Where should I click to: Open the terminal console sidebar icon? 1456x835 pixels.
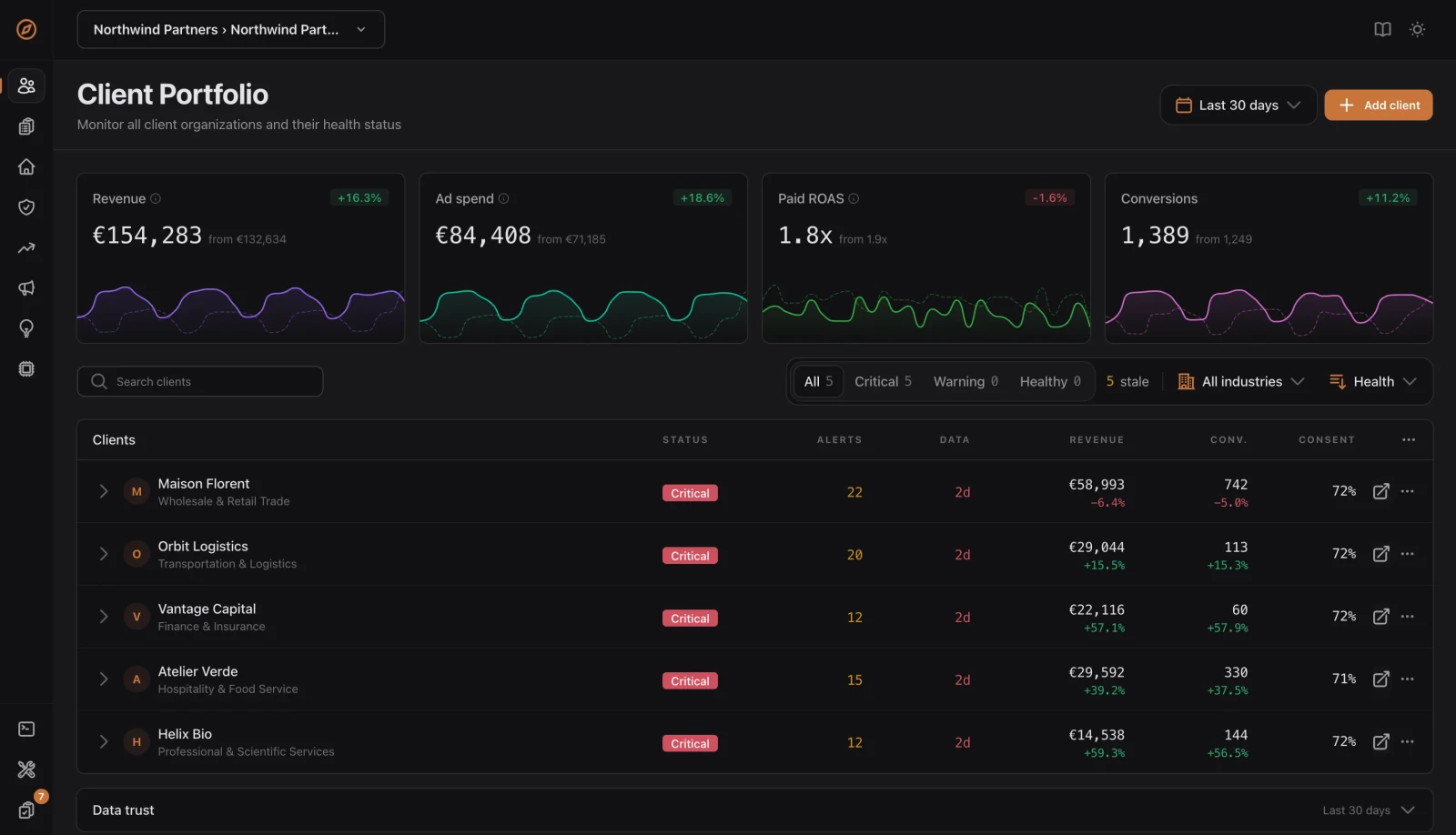click(26, 729)
